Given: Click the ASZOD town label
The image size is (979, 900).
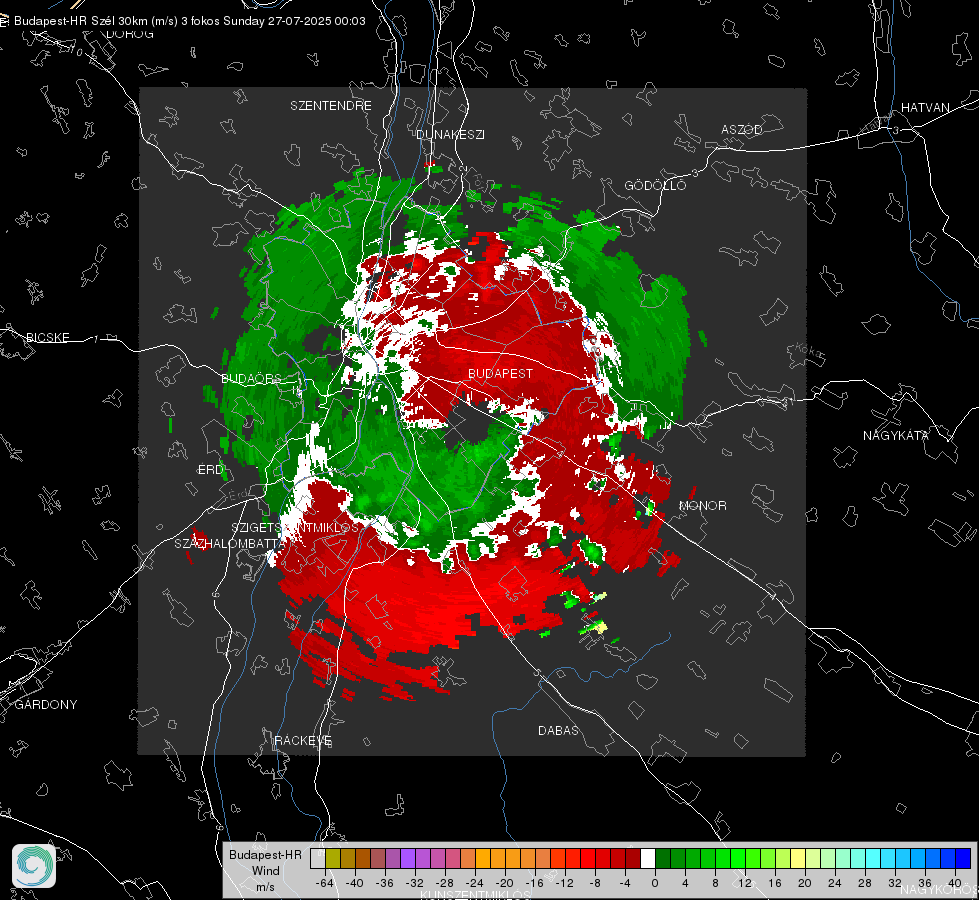Looking at the screenshot, I should point(742,129).
